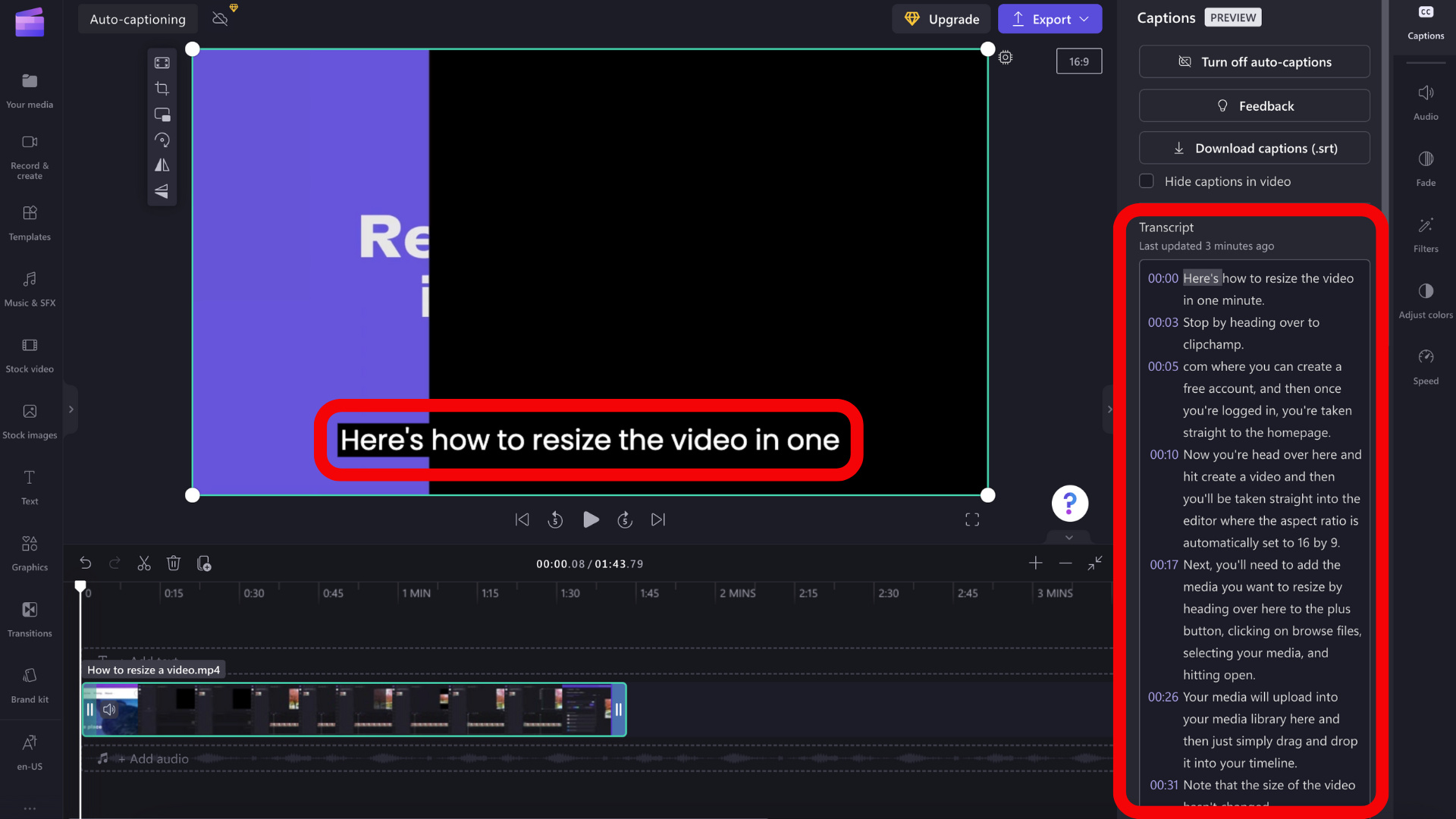
Task: Check Hide captions in video
Action: tap(1147, 181)
